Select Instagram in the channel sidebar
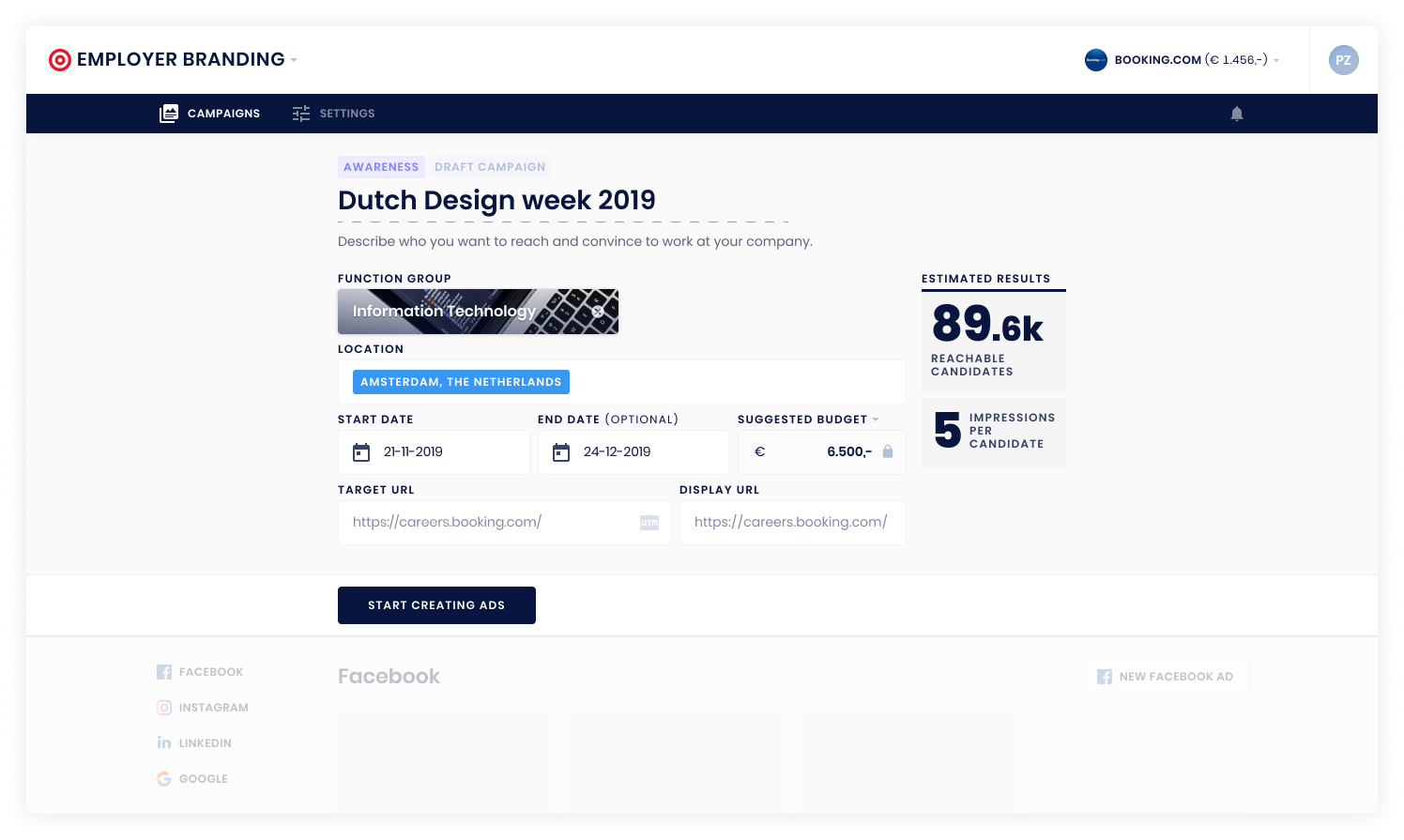This screenshot has width=1404, height=840. (203, 708)
